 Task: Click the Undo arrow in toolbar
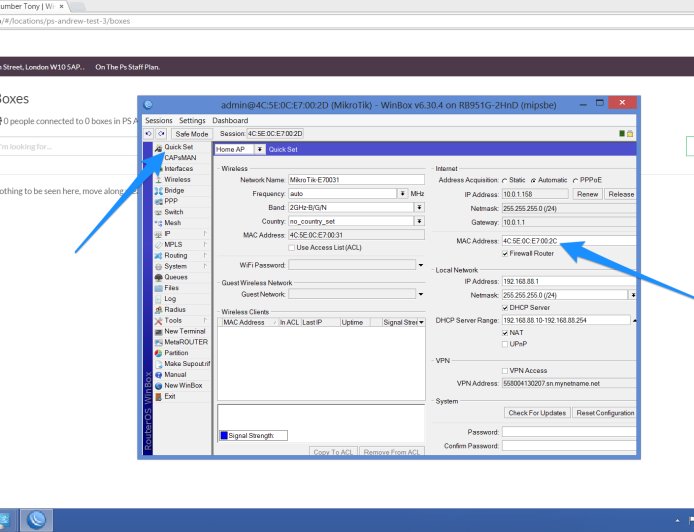[149, 134]
